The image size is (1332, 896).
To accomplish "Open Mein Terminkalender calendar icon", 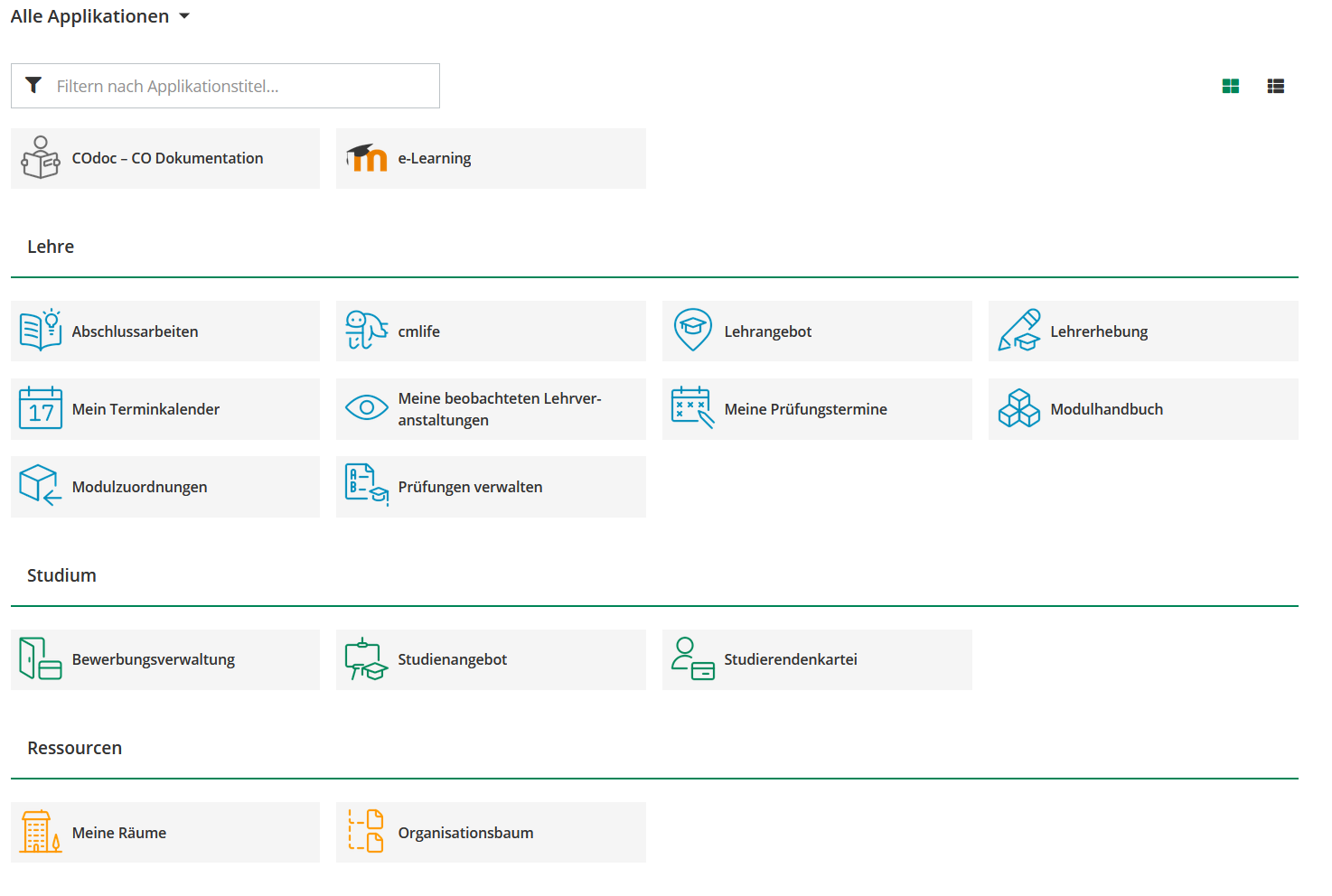I will coord(41,408).
